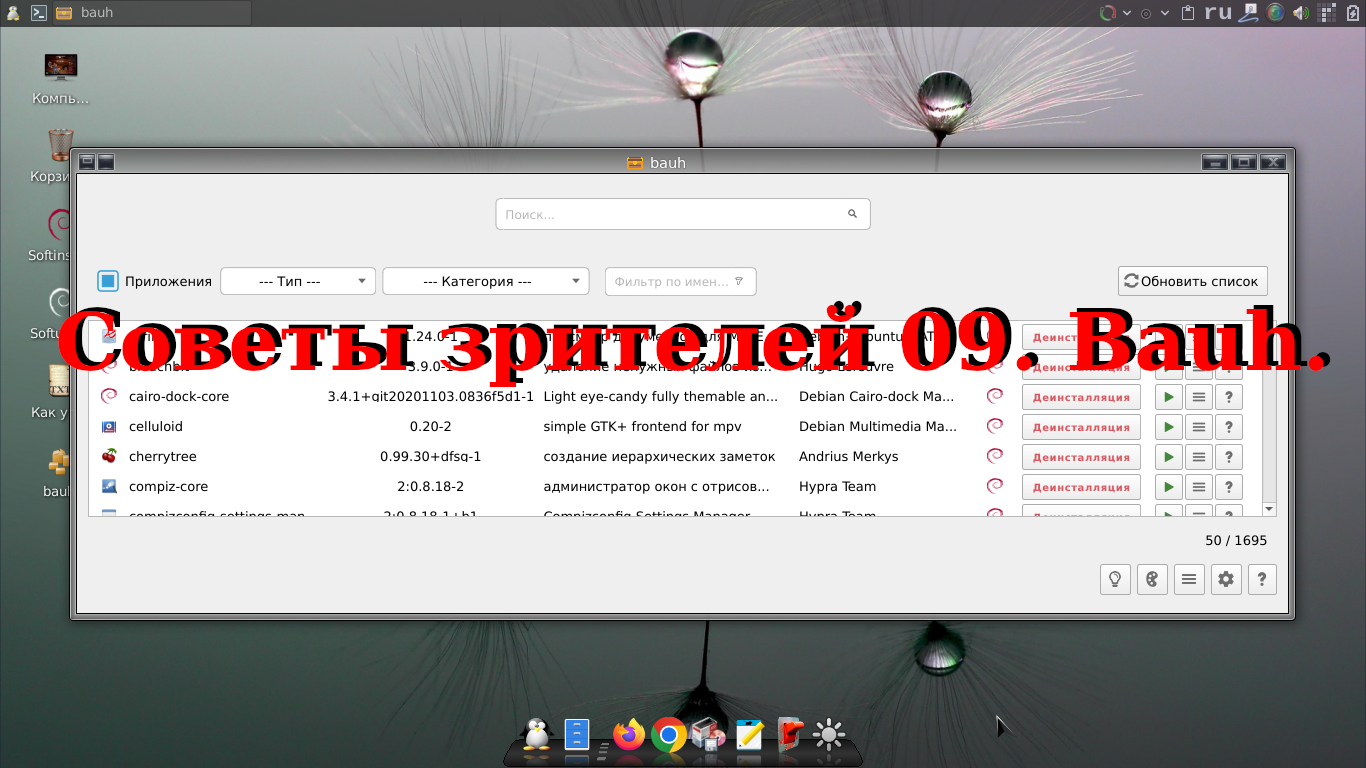Select the celluloid package name
Image resolution: width=1366 pixels, height=768 pixels.
(156, 426)
